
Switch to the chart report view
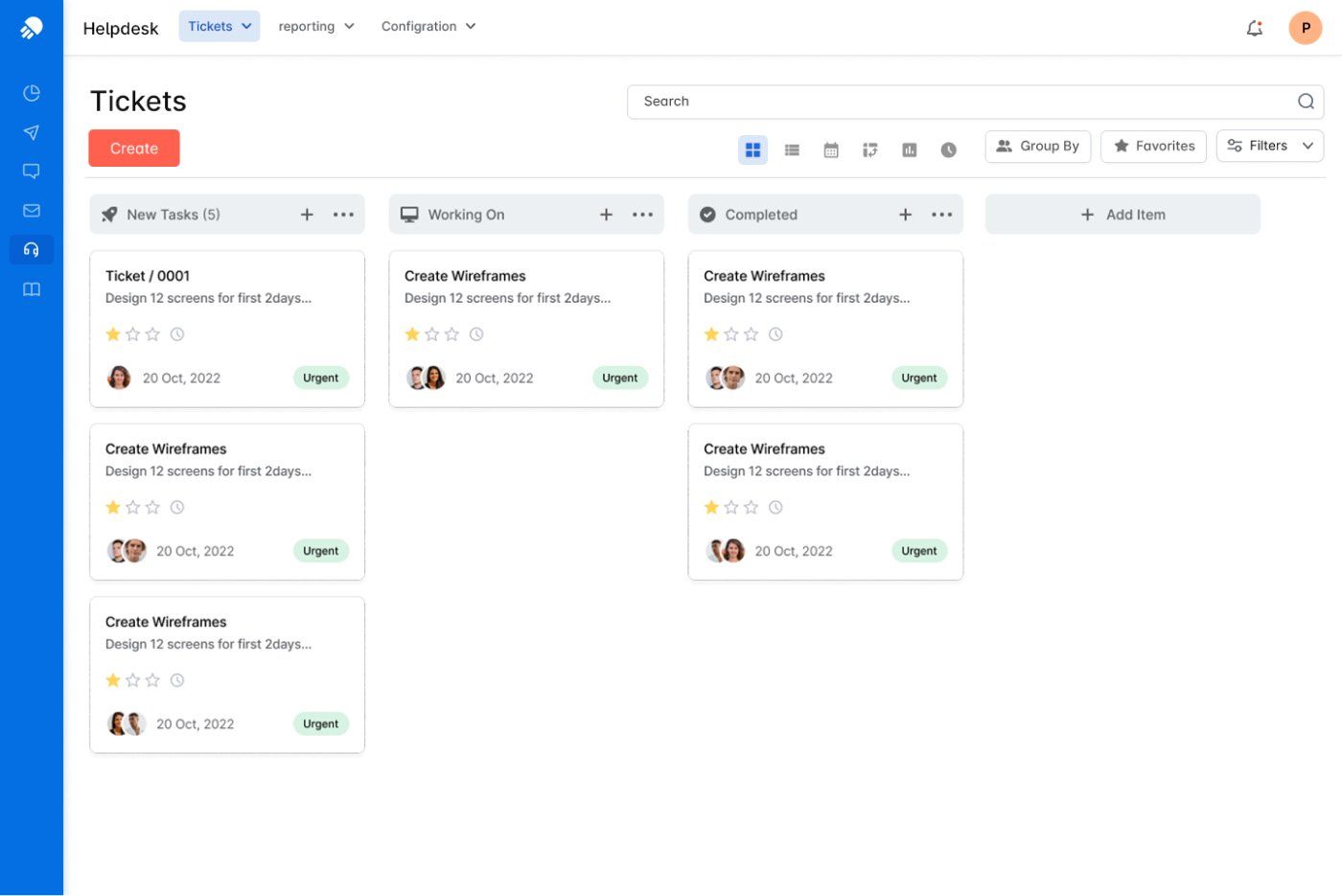(x=909, y=149)
